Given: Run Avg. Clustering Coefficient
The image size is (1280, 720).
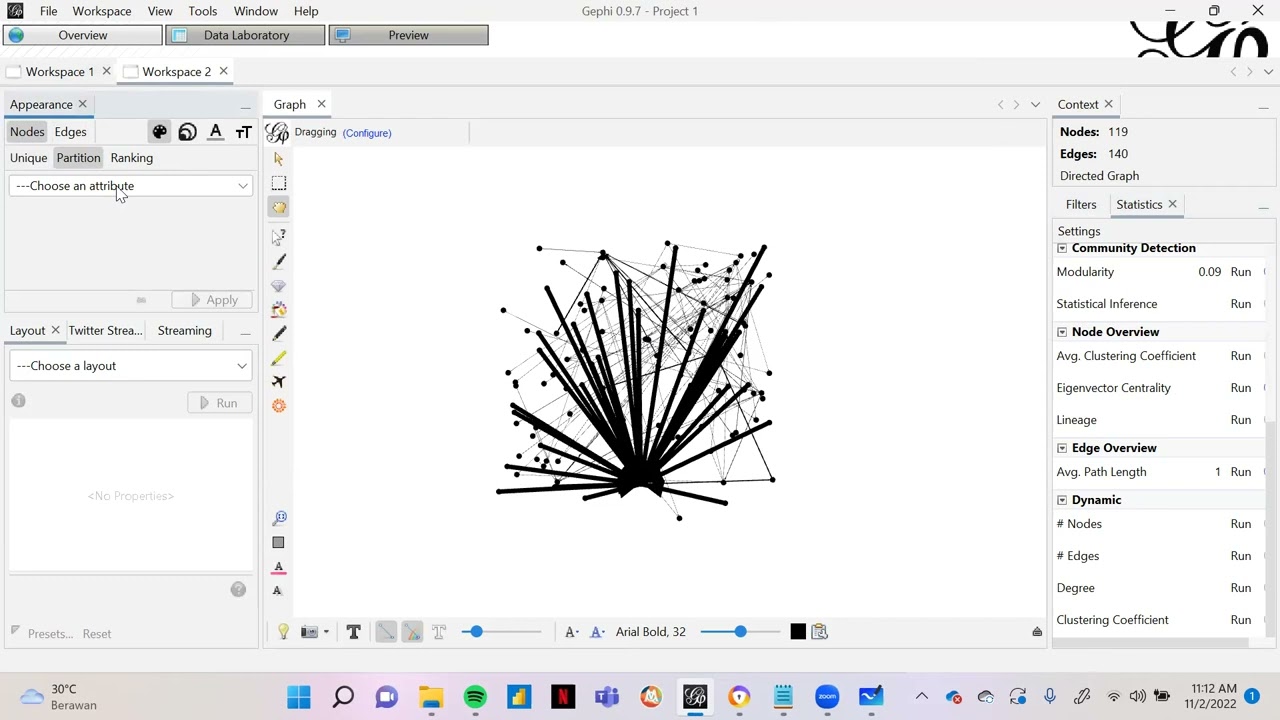Looking at the screenshot, I should click(x=1241, y=356).
